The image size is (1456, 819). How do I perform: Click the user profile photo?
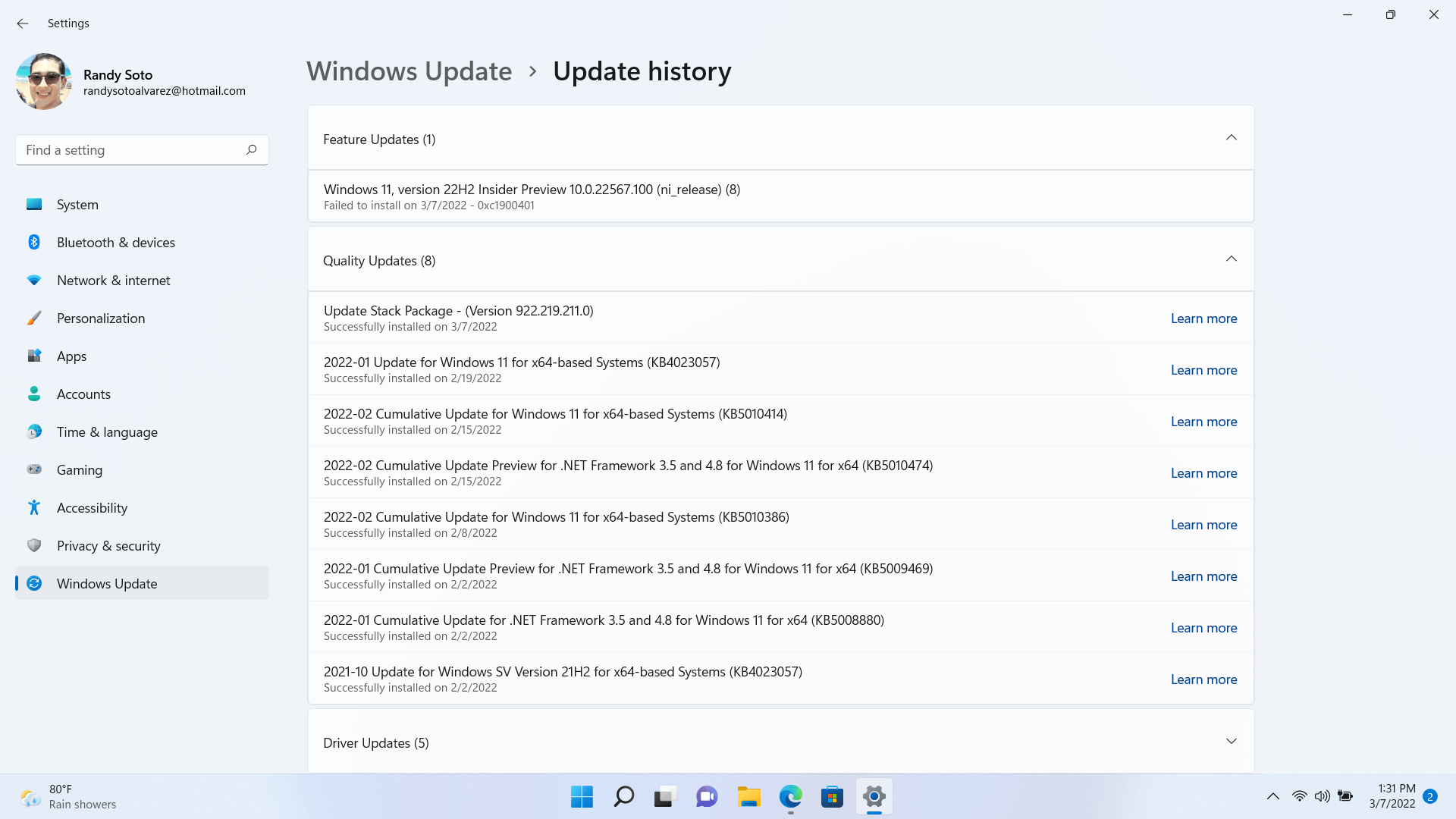click(x=44, y=82)
